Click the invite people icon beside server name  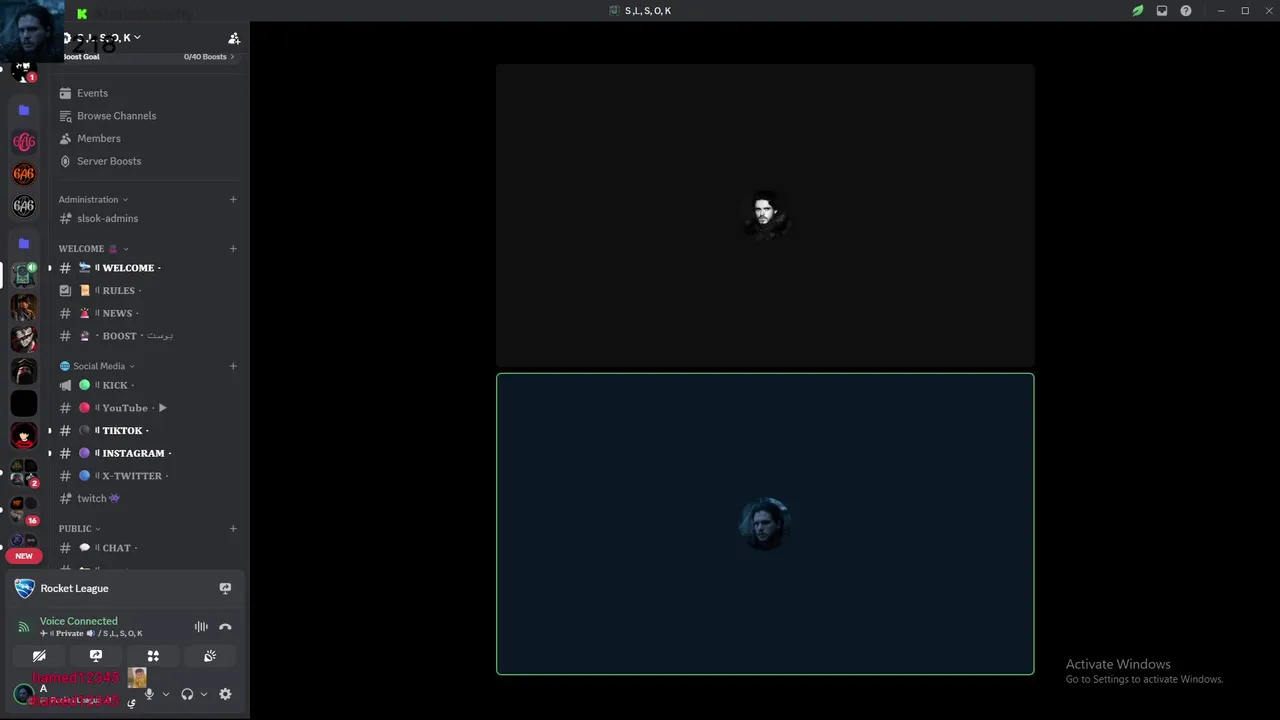tap(234, 38)
